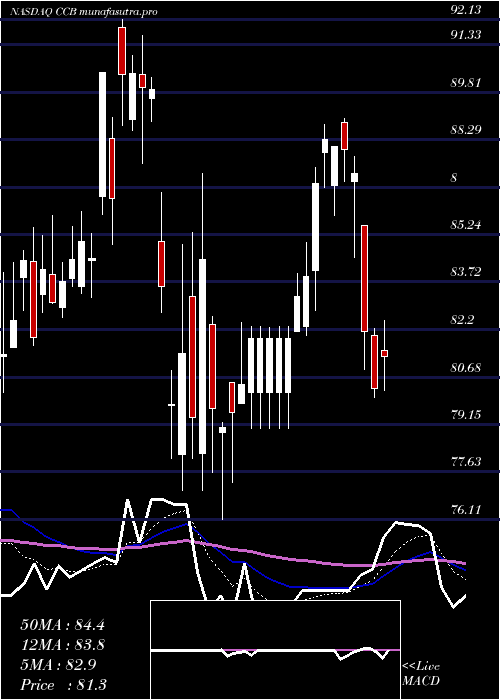Viewport: 500px width, 700px height.
Task: Click the 82.2 price axis label
Action: coord(462,320)
